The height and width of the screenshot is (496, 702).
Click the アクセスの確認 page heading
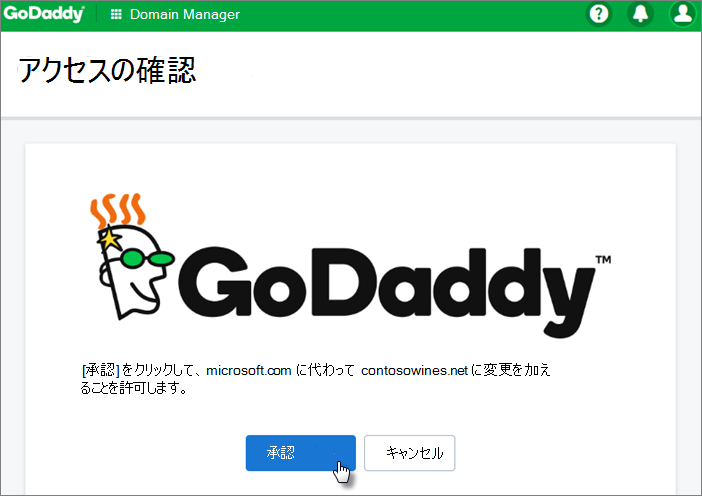pos(107,71)
